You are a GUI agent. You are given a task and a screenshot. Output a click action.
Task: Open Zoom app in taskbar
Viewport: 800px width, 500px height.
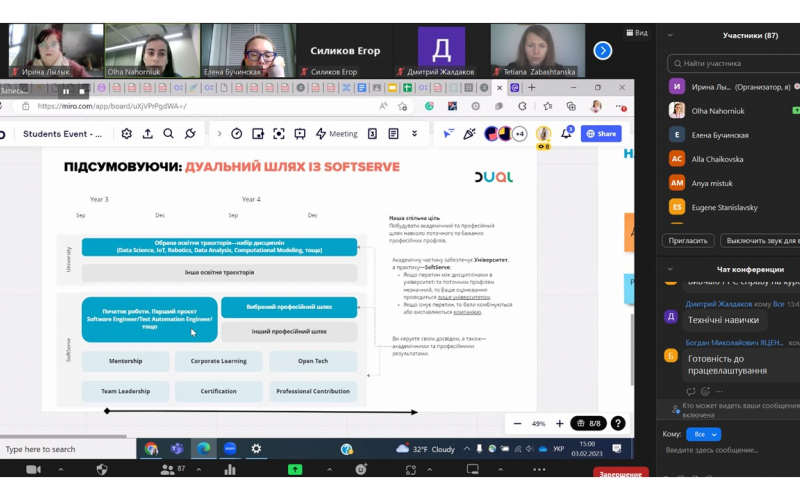click(x=230, y=449)
